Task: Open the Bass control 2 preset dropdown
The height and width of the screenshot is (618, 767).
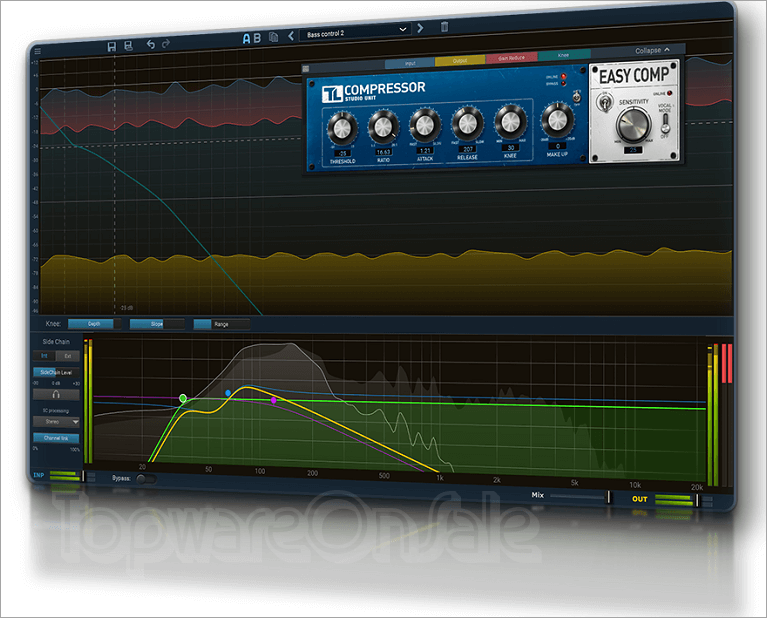Action: 356,32
